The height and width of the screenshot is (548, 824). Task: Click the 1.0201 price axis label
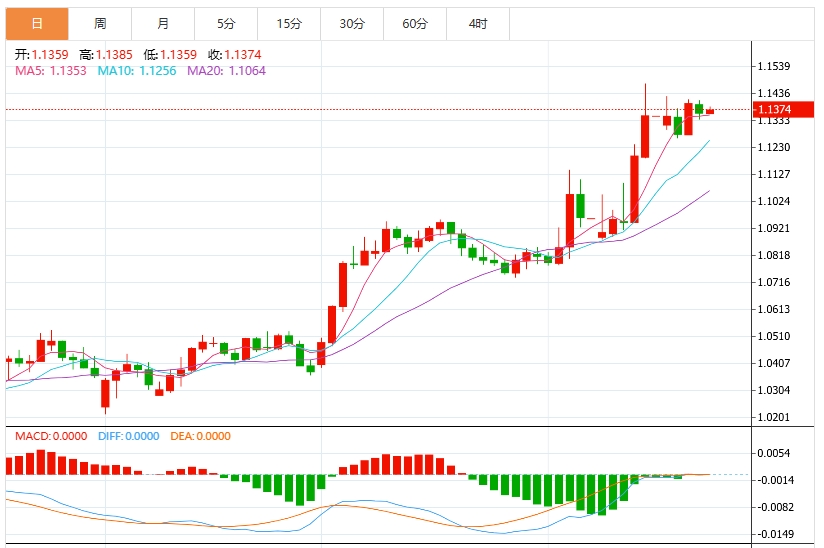(774, 417)
